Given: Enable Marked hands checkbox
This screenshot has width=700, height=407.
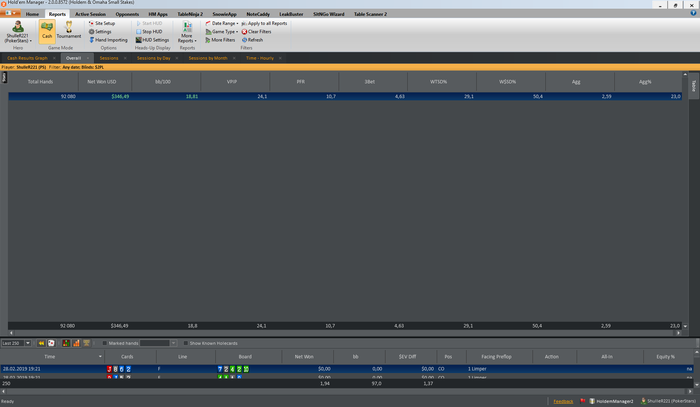Looking at the screenshot, I should tap(104, 343).
